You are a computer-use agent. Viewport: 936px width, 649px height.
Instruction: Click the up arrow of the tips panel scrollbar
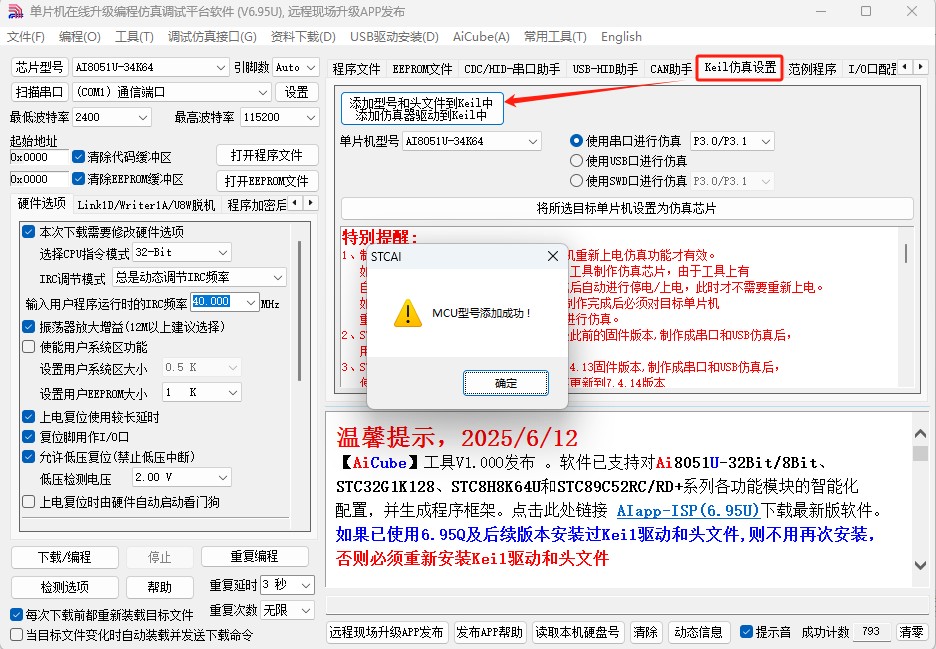tap(920, 434)
